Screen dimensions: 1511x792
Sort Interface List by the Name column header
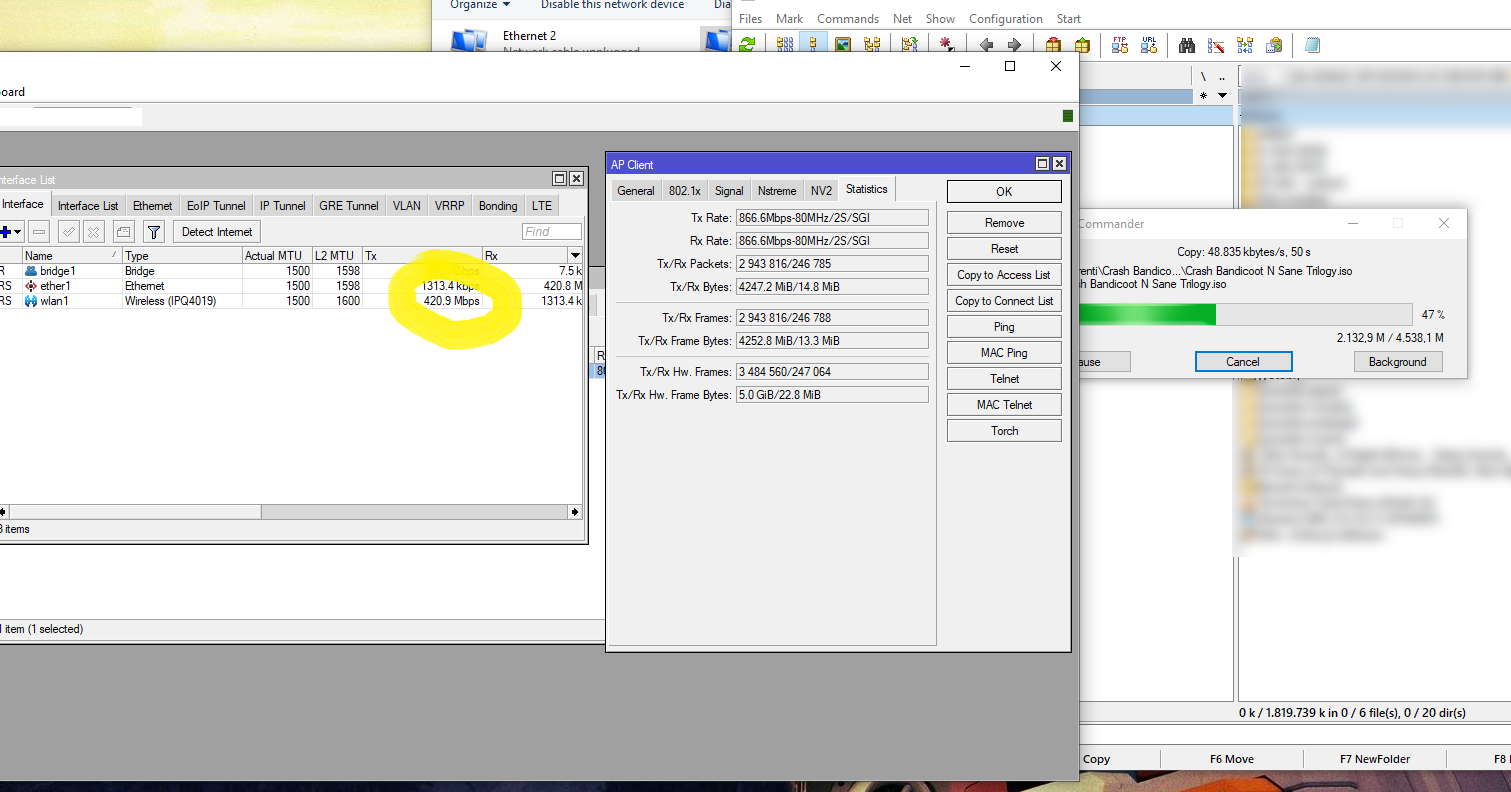[72, 256]
